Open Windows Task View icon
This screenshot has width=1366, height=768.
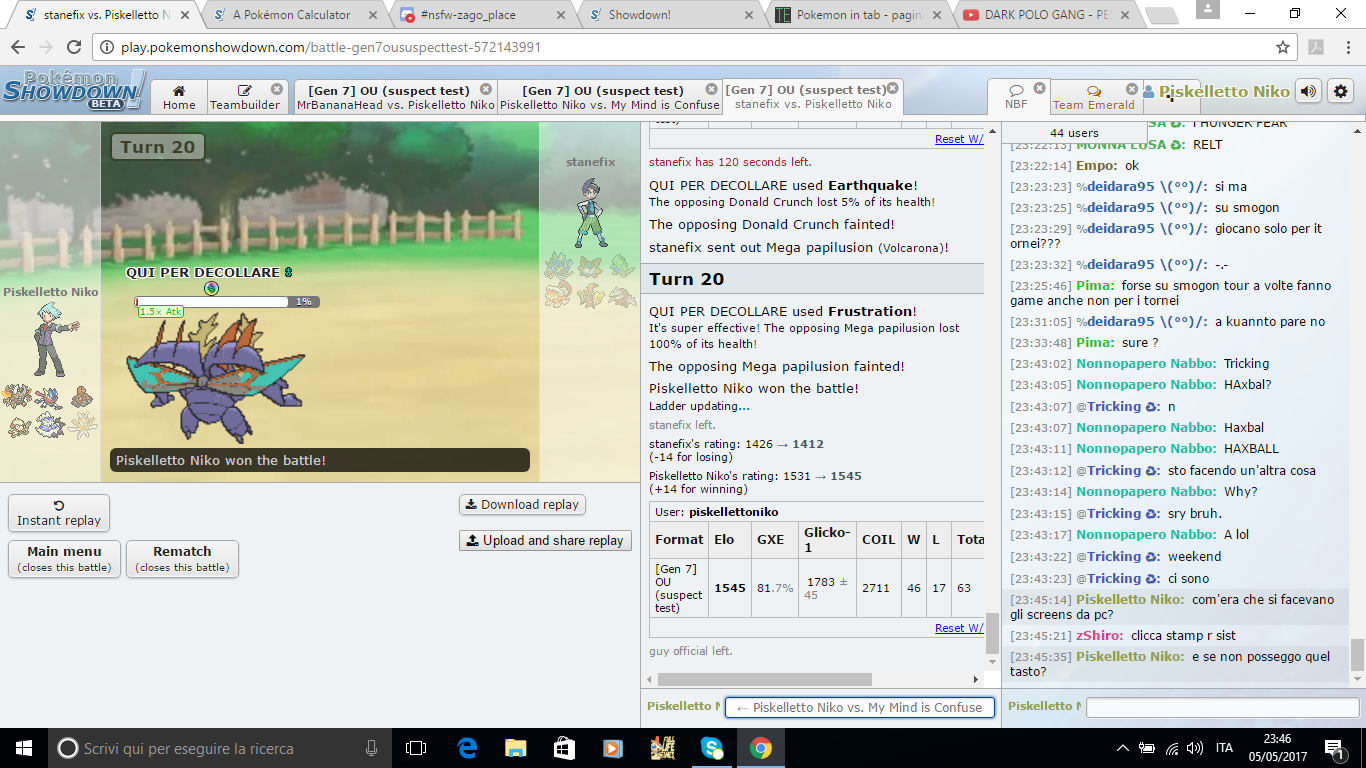pos(416,747)
